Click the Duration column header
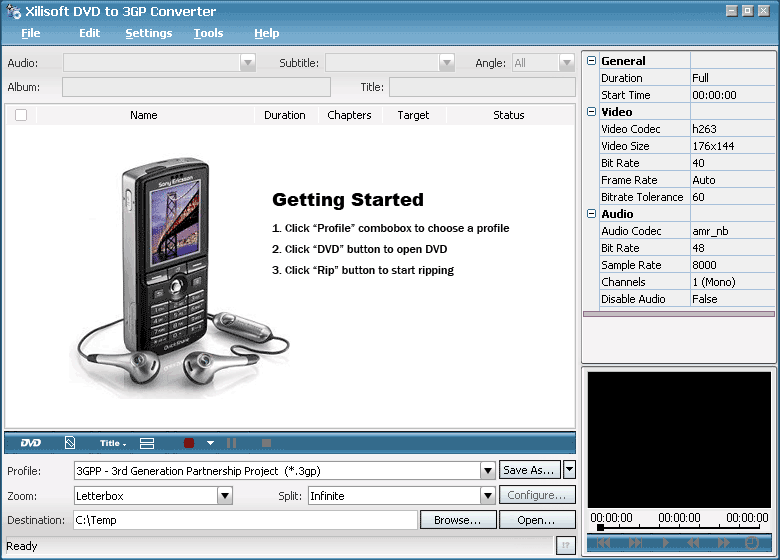Viewport: 780px width, 560px height. pos(285,115)
